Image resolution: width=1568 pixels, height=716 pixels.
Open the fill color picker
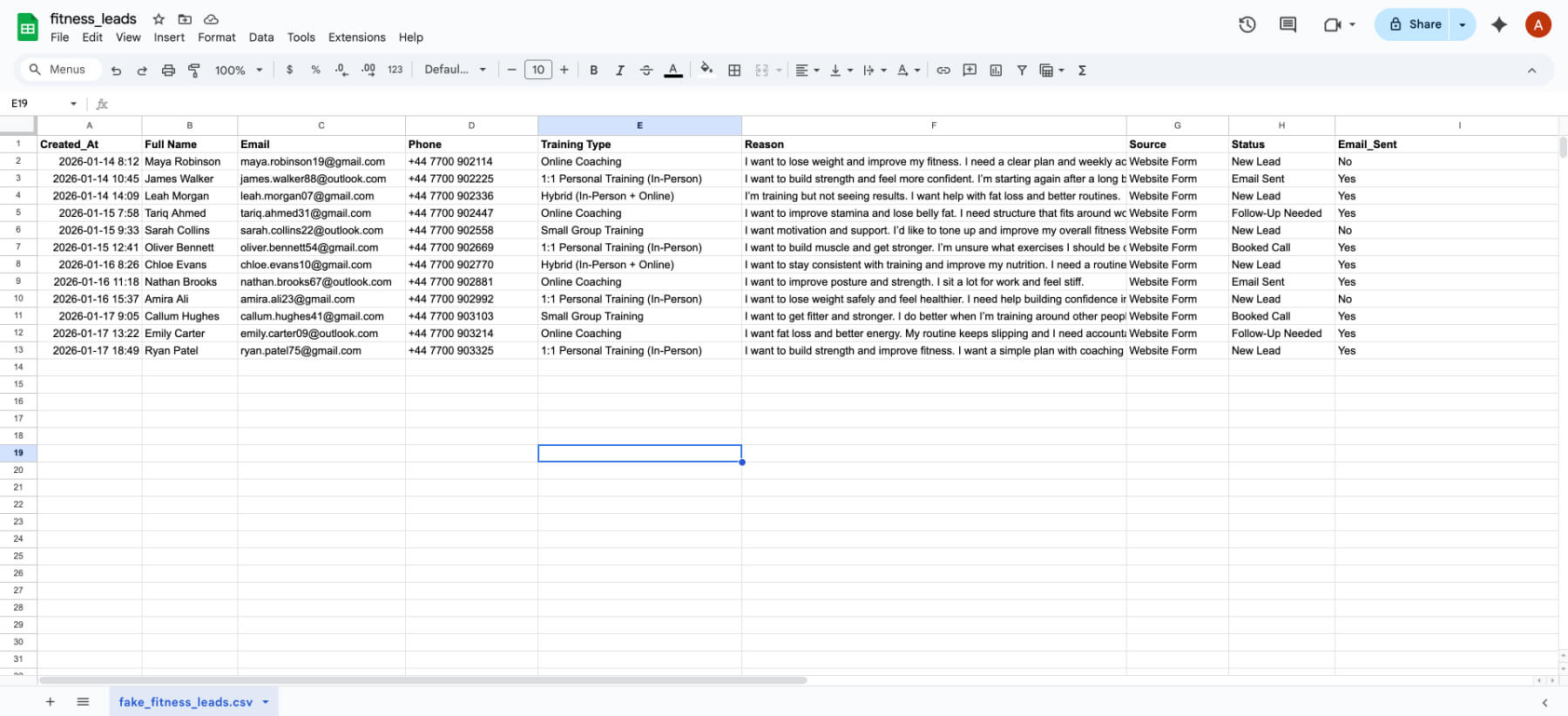[x=706, y=70]
